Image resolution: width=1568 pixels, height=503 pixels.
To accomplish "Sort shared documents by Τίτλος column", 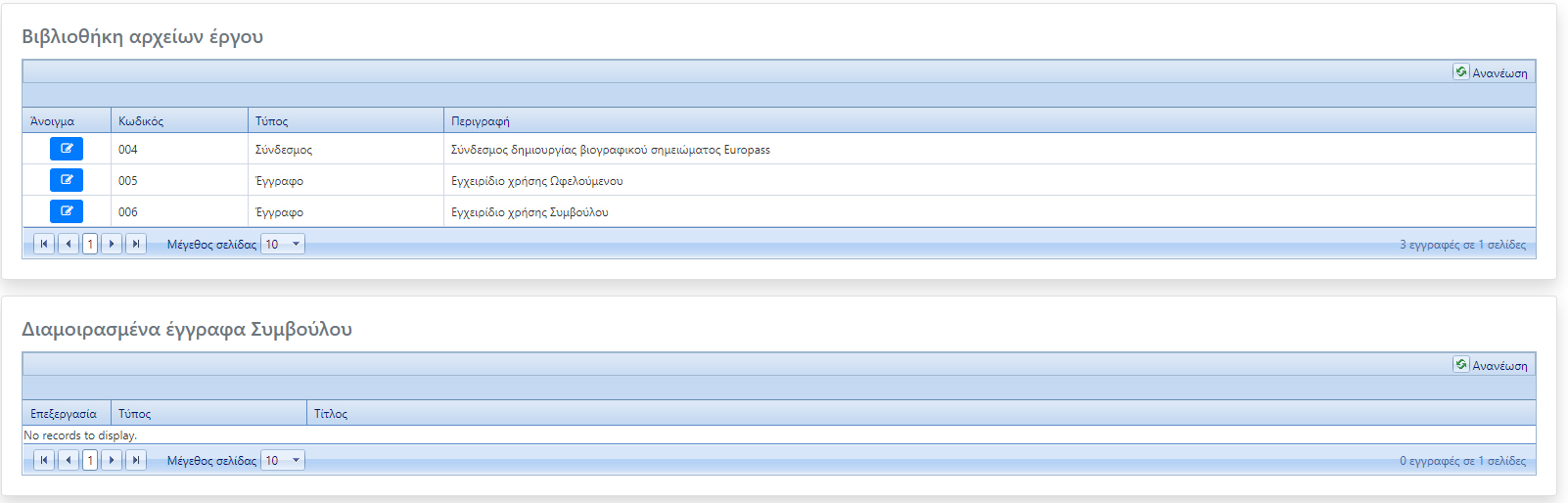I will tap(331, 414).
